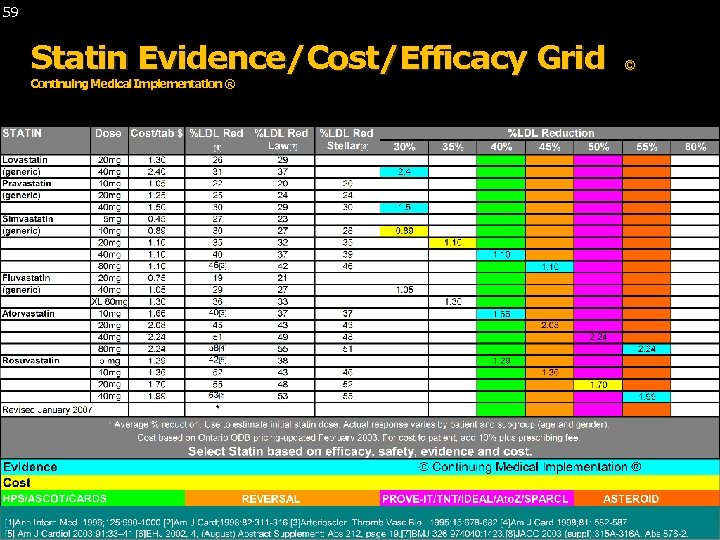The width and height of the screenshot is (720, 540).
Task: Click the 2.24 cell in the magenta 50% column
Action: click(598, 337)
